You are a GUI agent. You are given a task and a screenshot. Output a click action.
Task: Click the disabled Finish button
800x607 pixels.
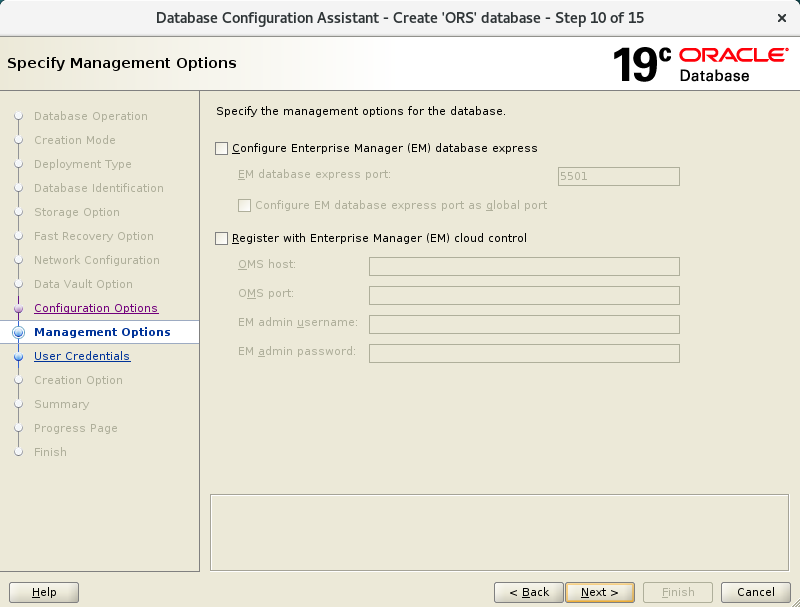tap(678, 592)
